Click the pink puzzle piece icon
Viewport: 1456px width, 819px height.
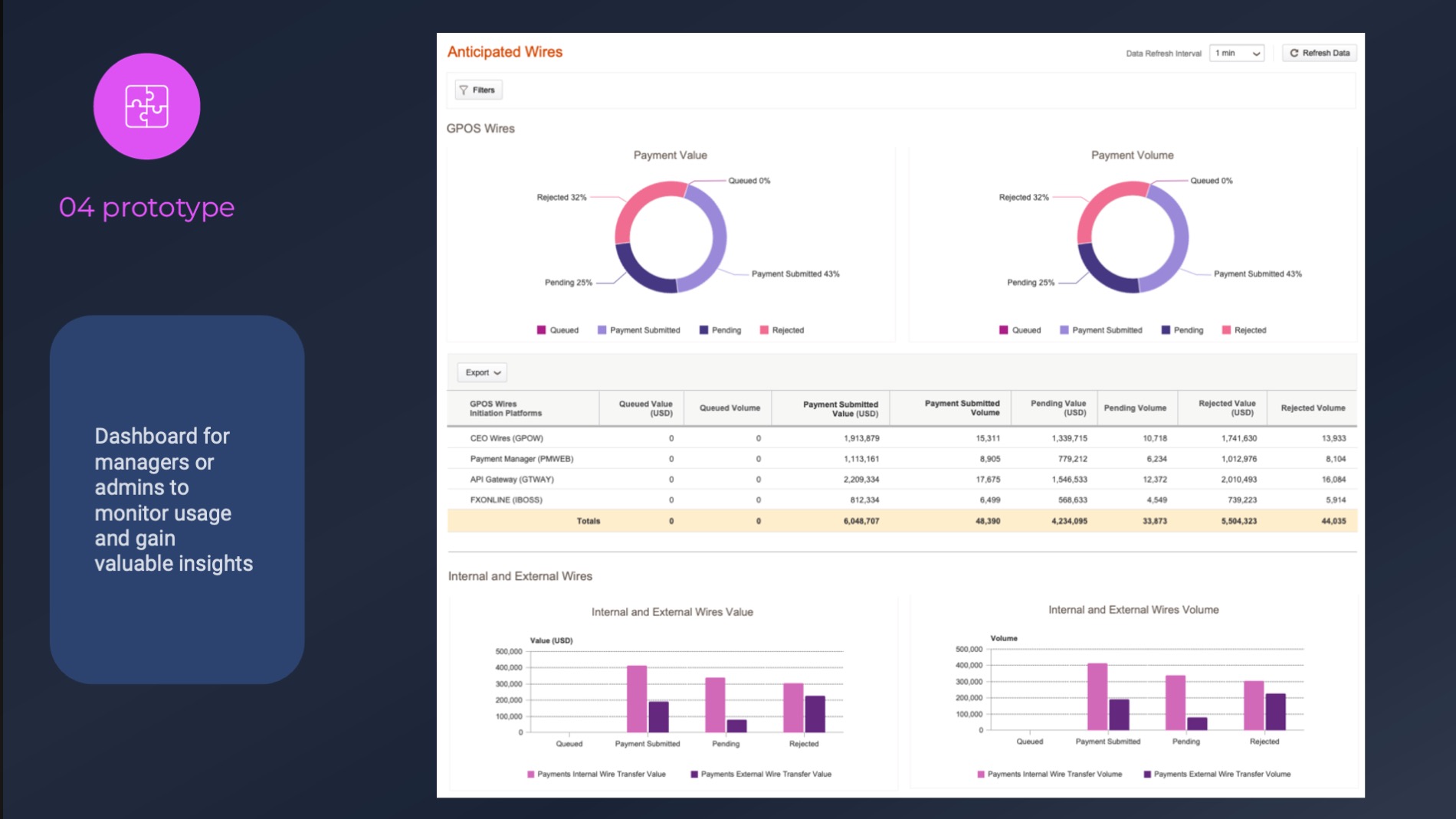pyautogui.click(x=146, y=106)
